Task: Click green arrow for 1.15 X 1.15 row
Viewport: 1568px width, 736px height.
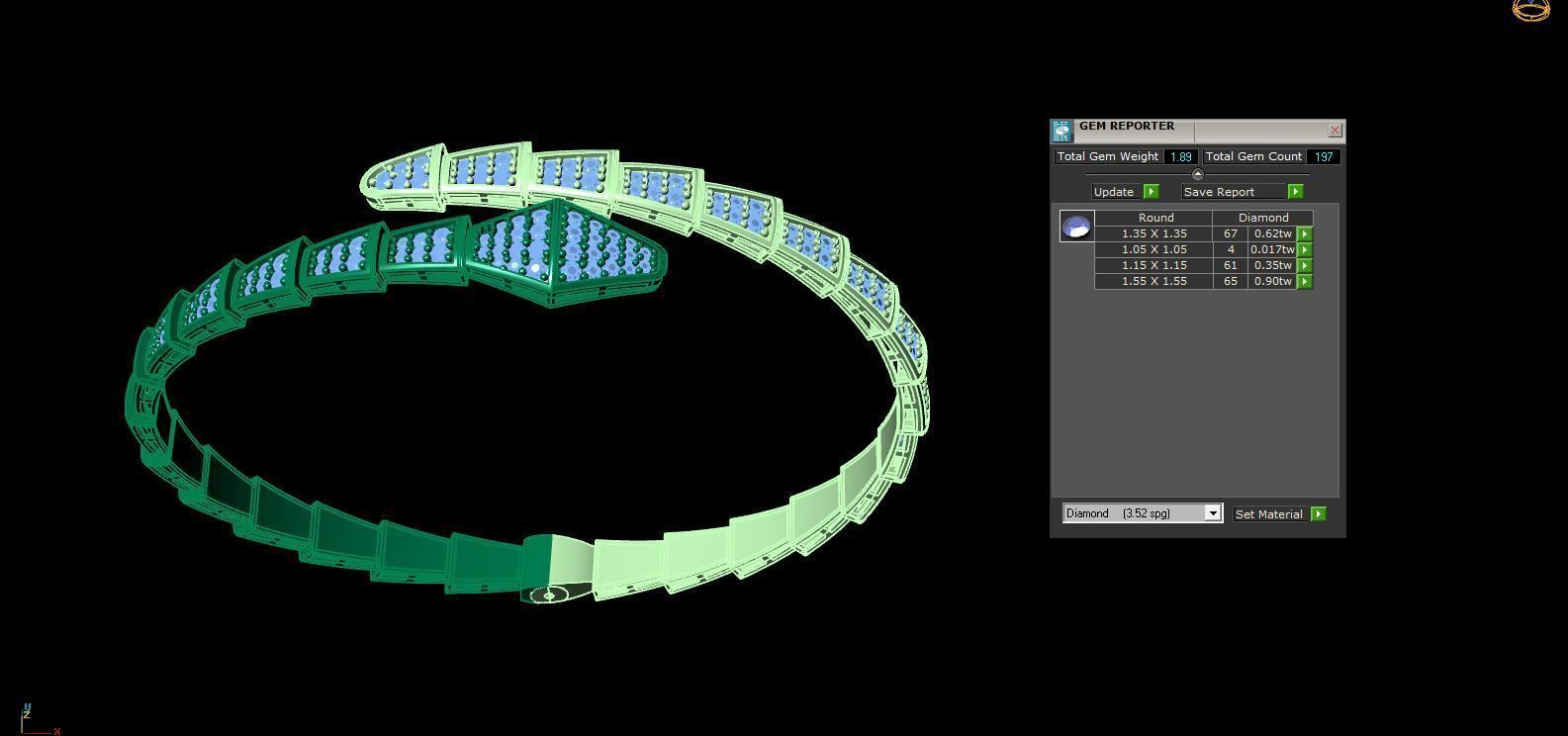Action: pos(1305,266)
